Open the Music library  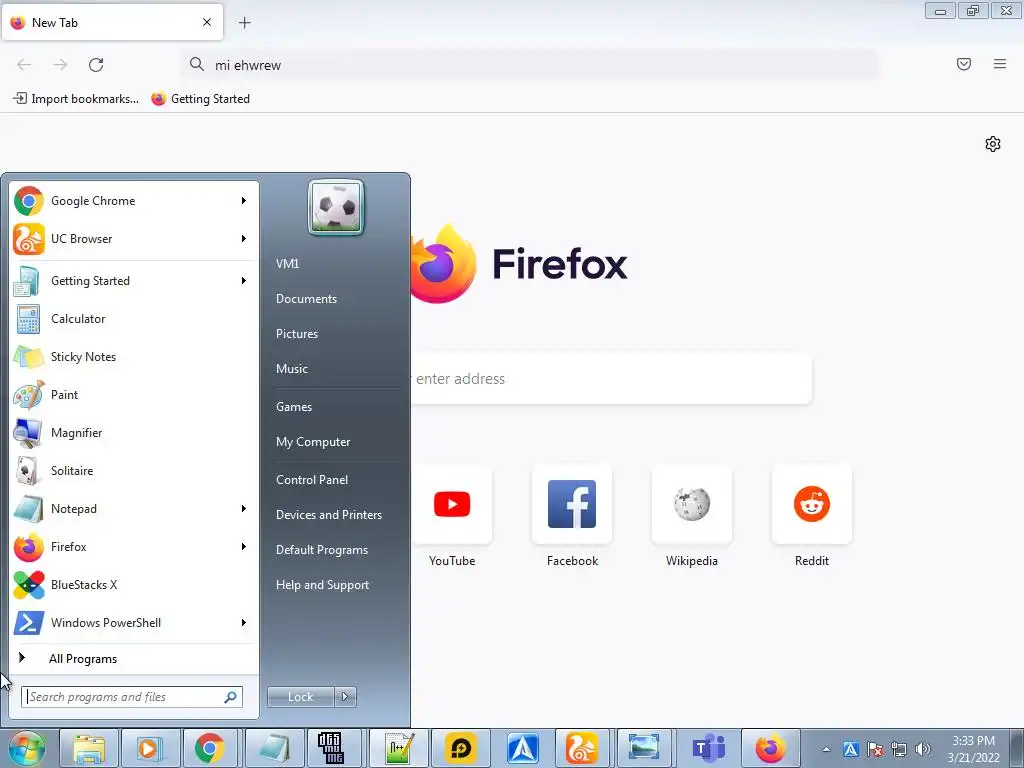(x=291, y=369)
